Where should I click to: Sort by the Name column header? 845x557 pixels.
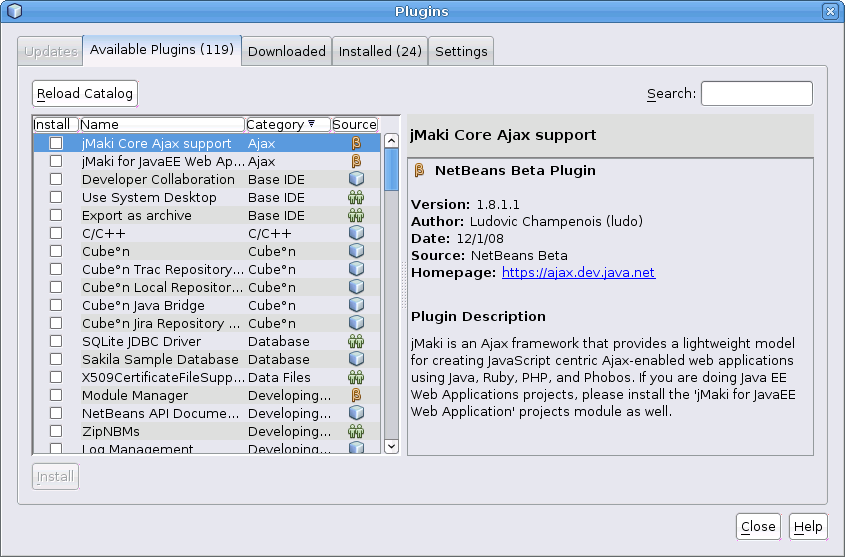point(162,124)
